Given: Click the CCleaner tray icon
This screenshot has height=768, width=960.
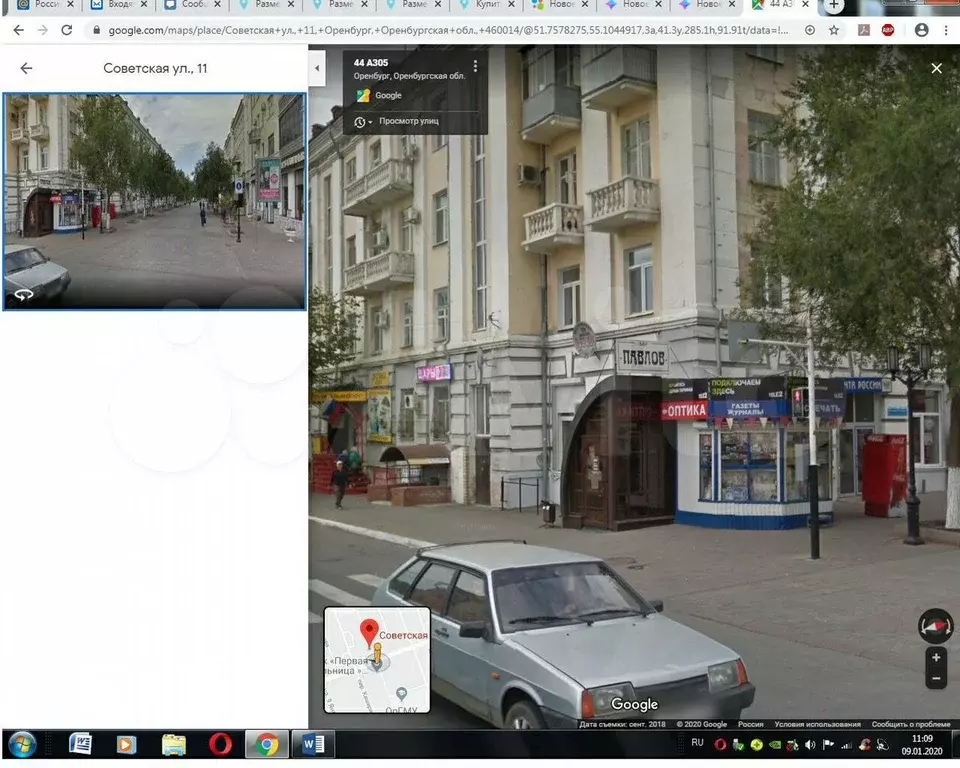Looking at the screenshot, I should [864, 745].
